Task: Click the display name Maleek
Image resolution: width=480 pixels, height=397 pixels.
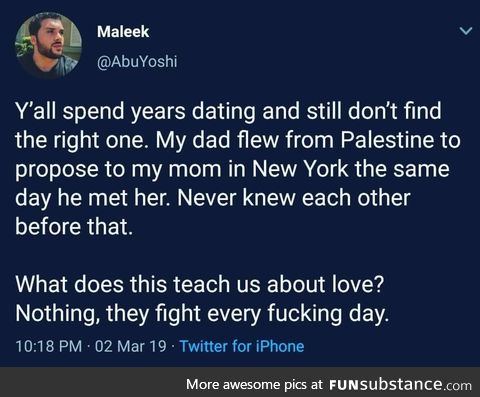Action: coord(123,32)
